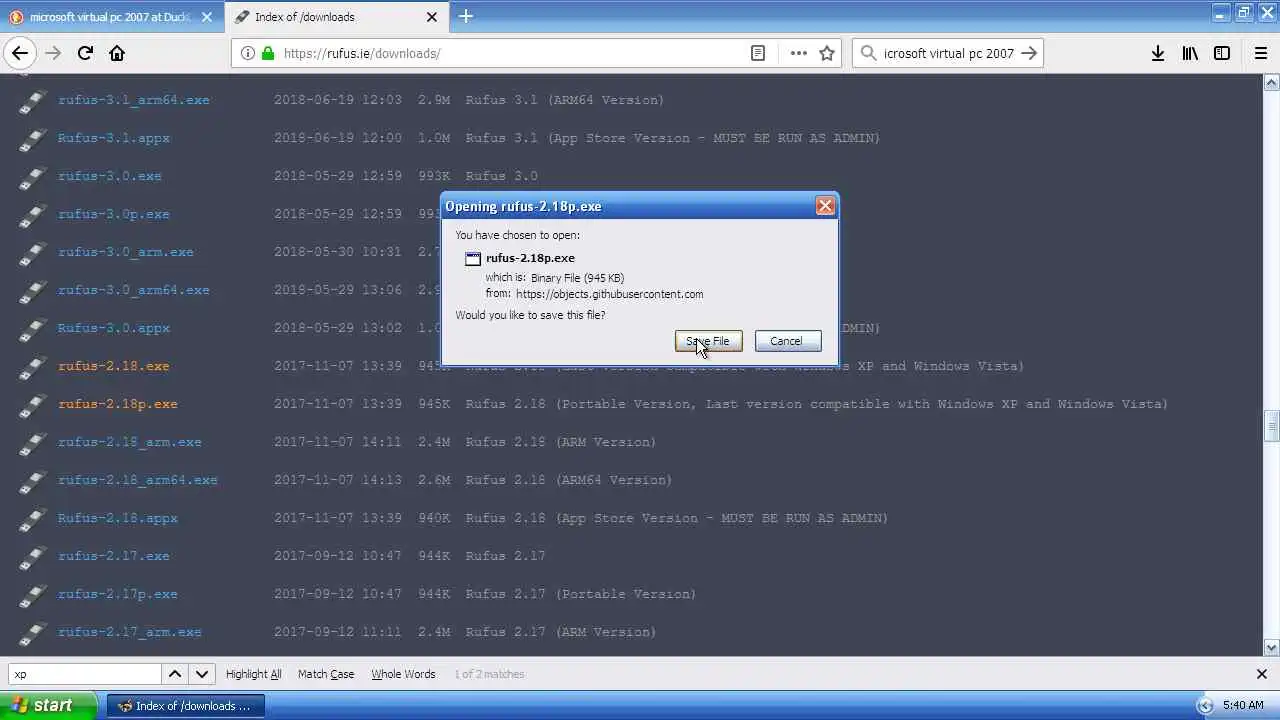The height and width of the screenshot is (720, 1280).
Task: Click the Save File button
Action: coord(708,341)
